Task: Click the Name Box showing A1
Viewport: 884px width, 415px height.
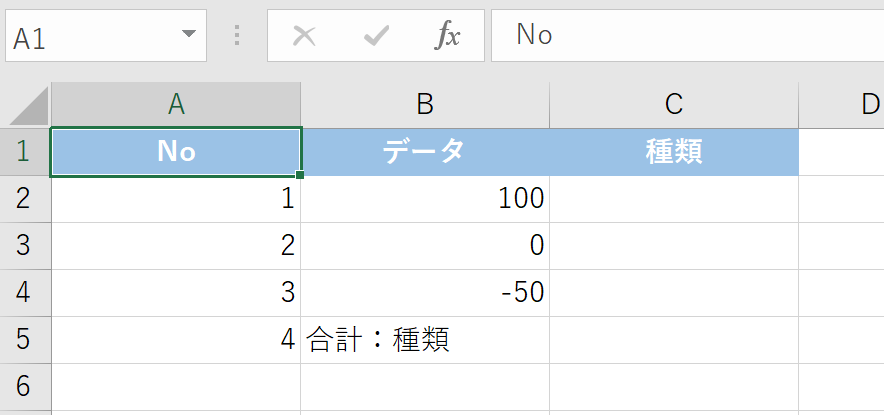Action: click(90, 36)
